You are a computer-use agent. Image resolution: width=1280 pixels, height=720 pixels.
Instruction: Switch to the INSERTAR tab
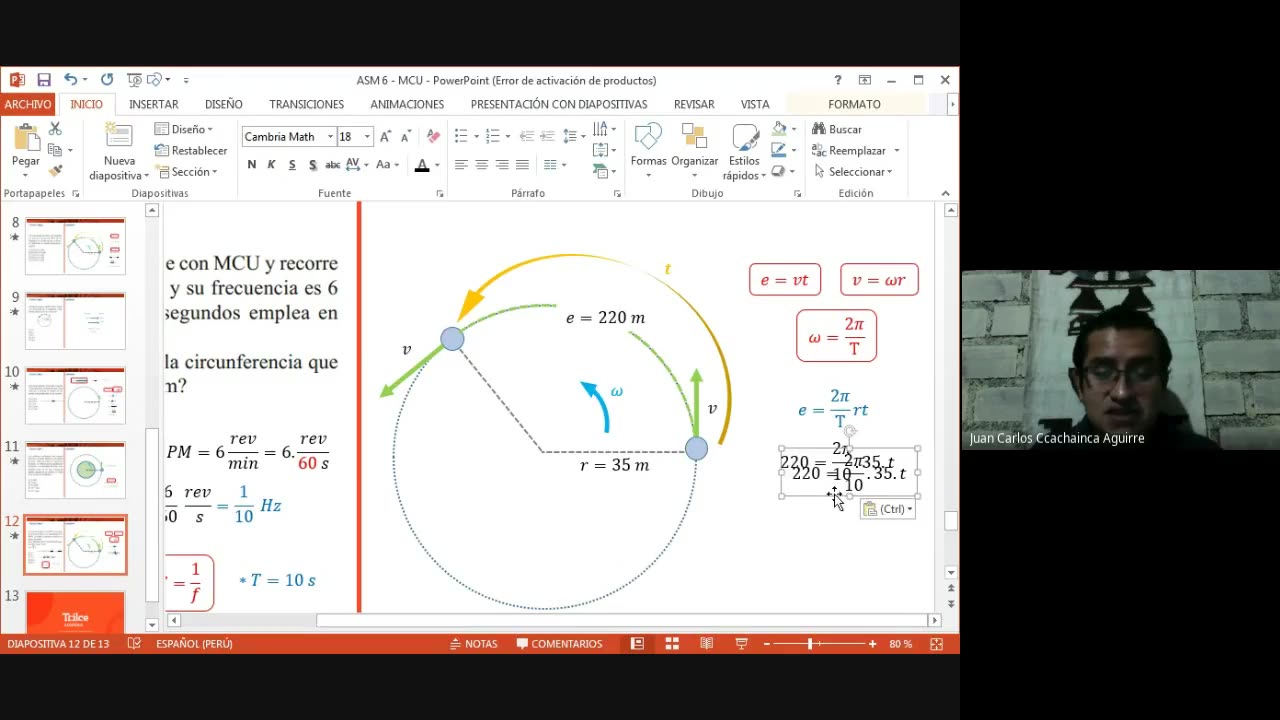point(154,104)
